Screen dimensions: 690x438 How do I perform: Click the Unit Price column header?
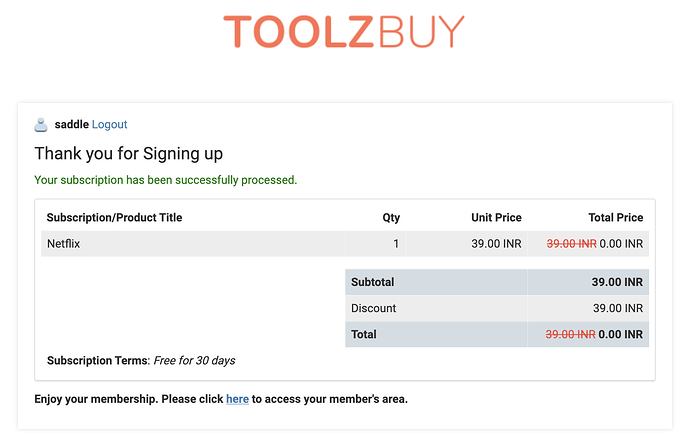tap(496, 217)
